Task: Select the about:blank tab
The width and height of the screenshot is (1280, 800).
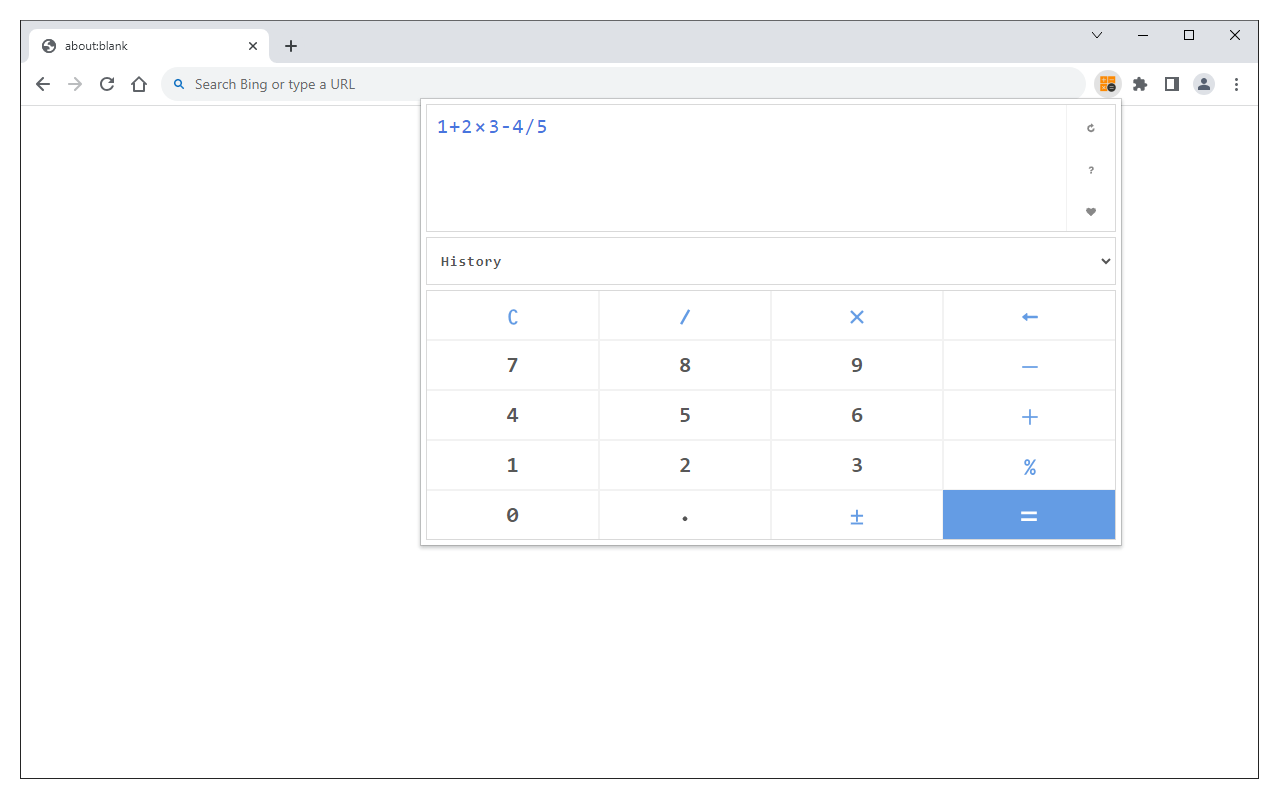Action: point(149,46)
